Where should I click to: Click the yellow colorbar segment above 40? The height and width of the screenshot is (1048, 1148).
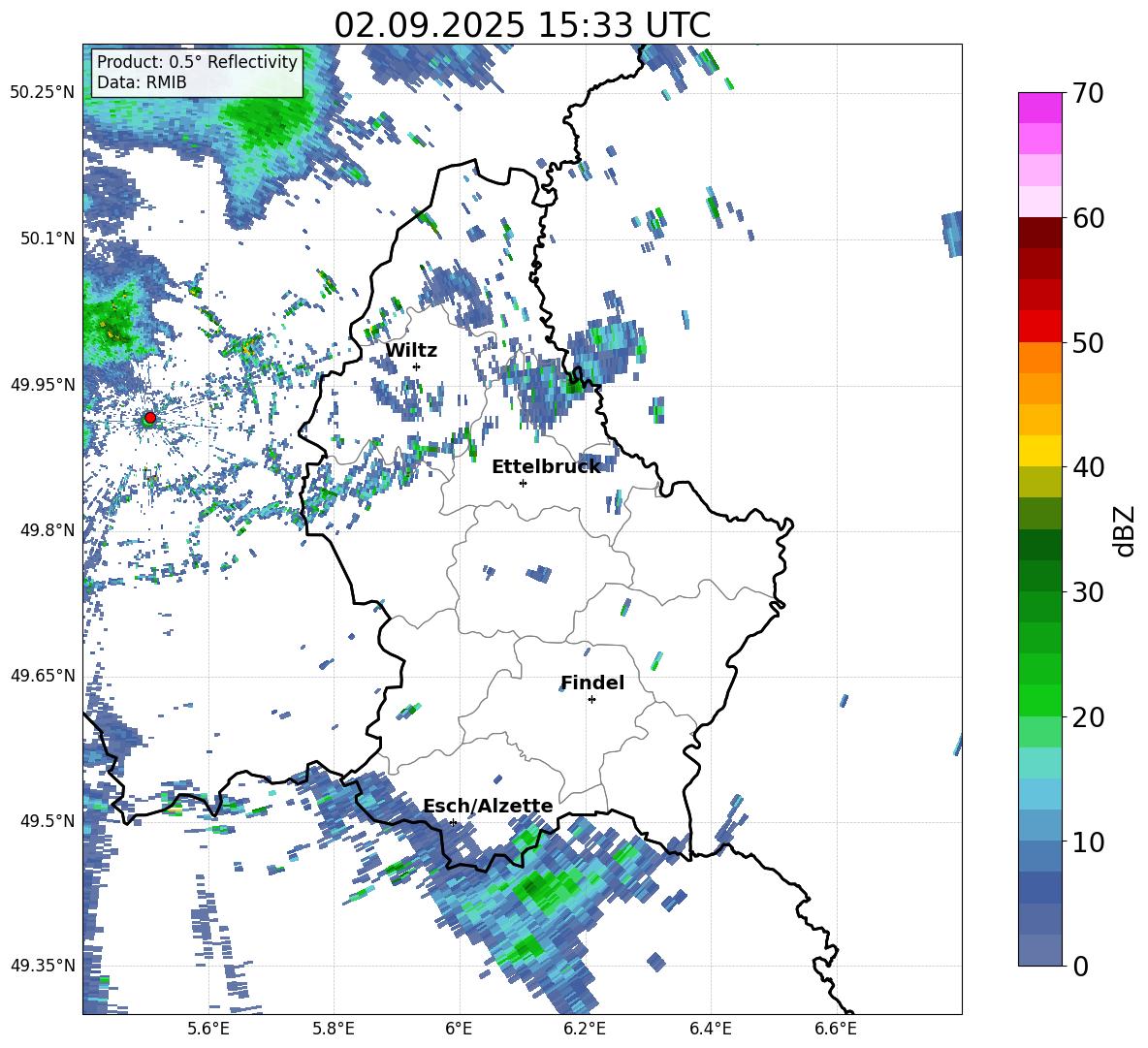1039,451
